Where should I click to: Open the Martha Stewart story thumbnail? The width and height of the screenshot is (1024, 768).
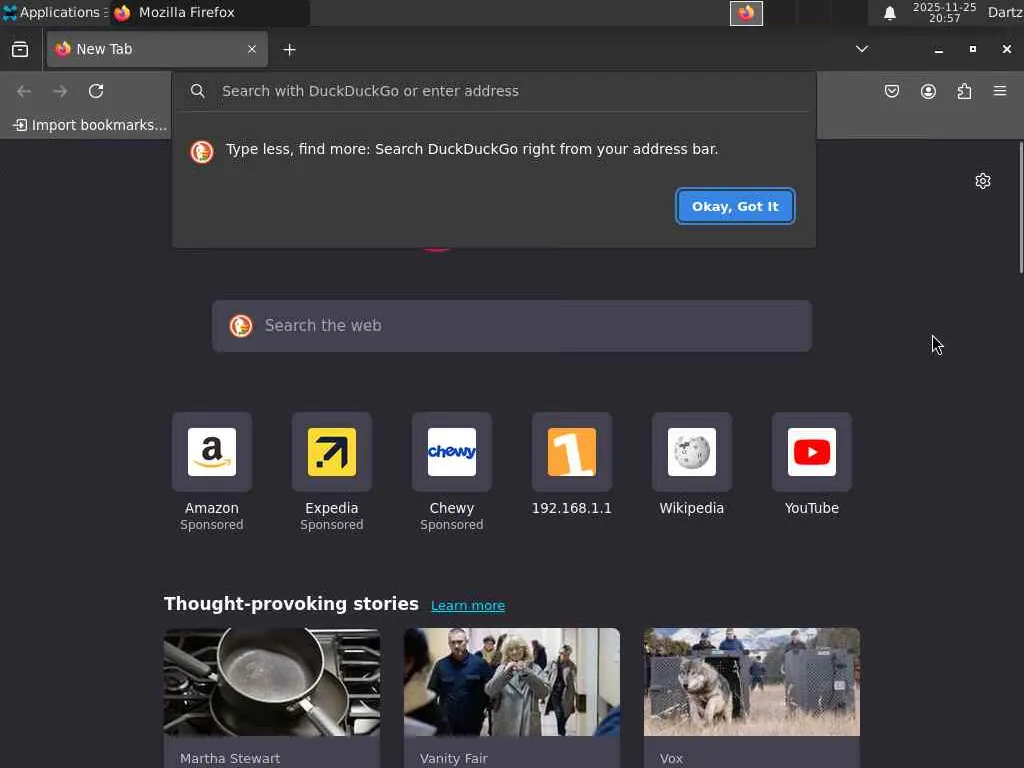coord(272,682)
